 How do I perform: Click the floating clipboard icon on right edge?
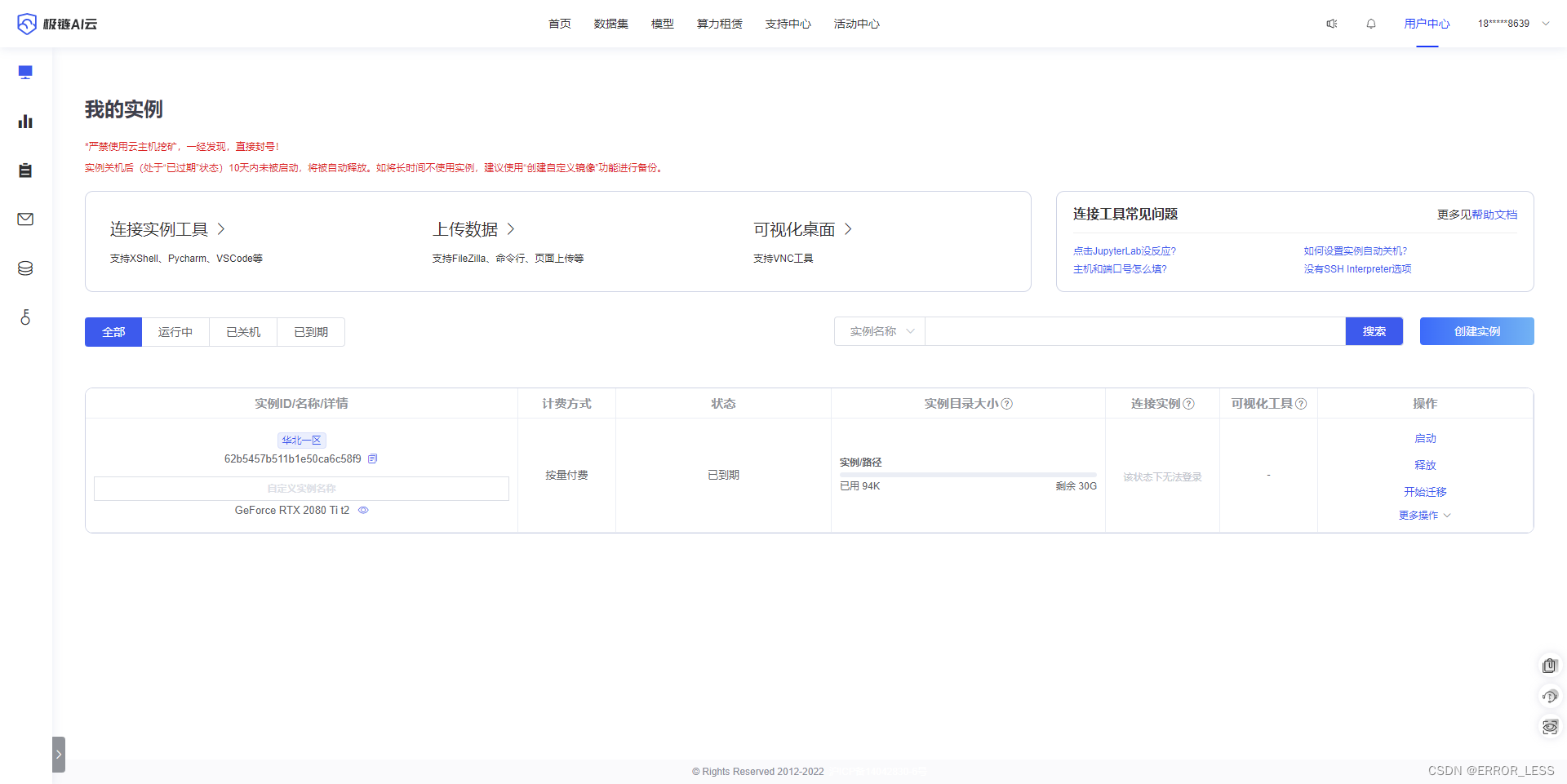click(x=1550, y=666)
